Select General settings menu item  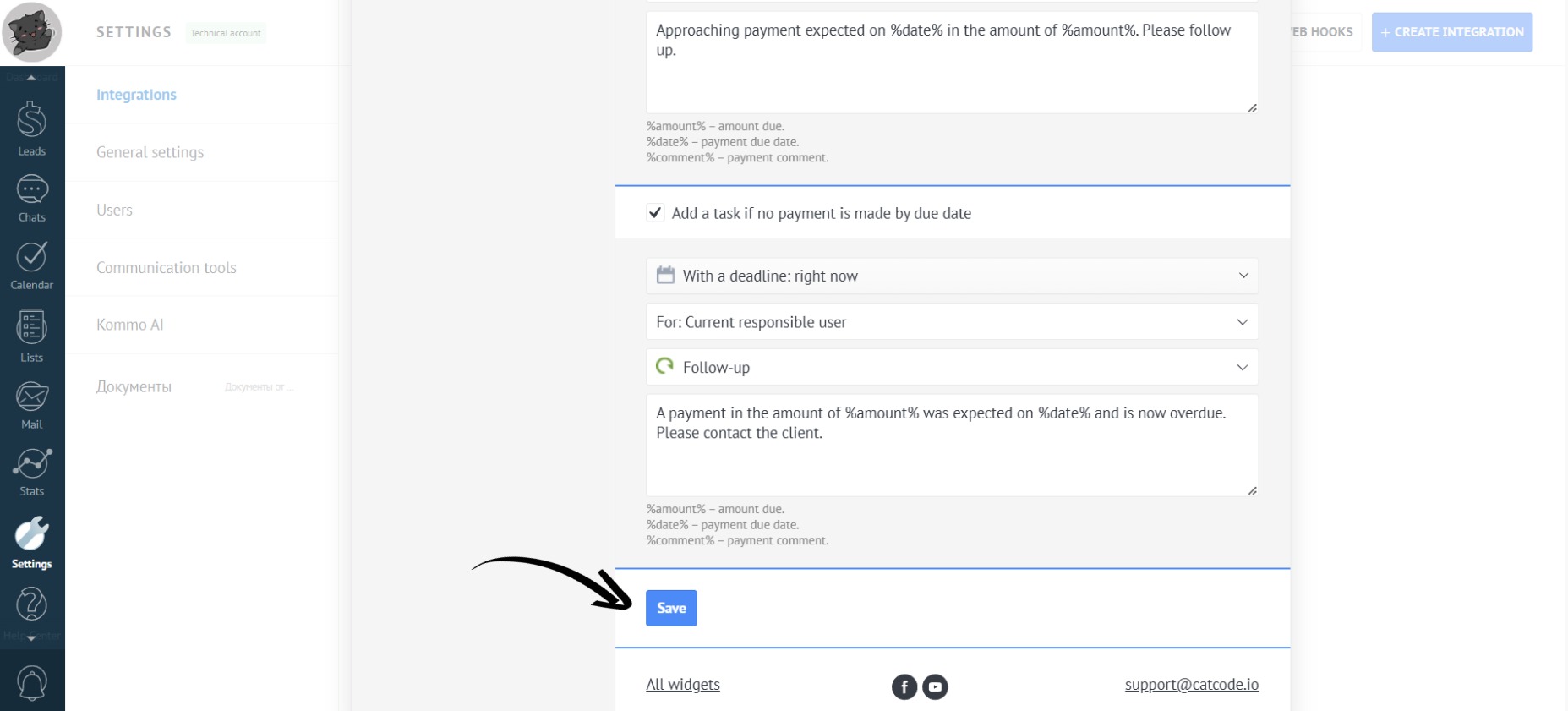click(x=150, y=152)
